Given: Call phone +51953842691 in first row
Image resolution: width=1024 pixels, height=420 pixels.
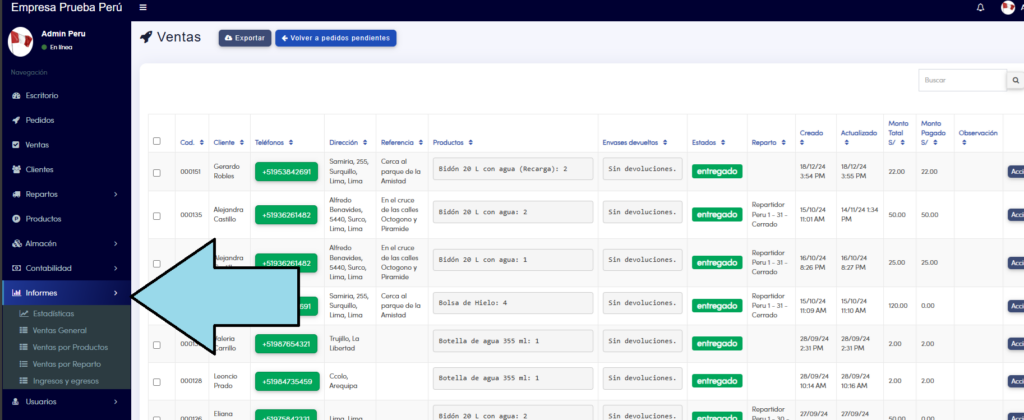Looking at the screenshot, I should pos(287,172).
